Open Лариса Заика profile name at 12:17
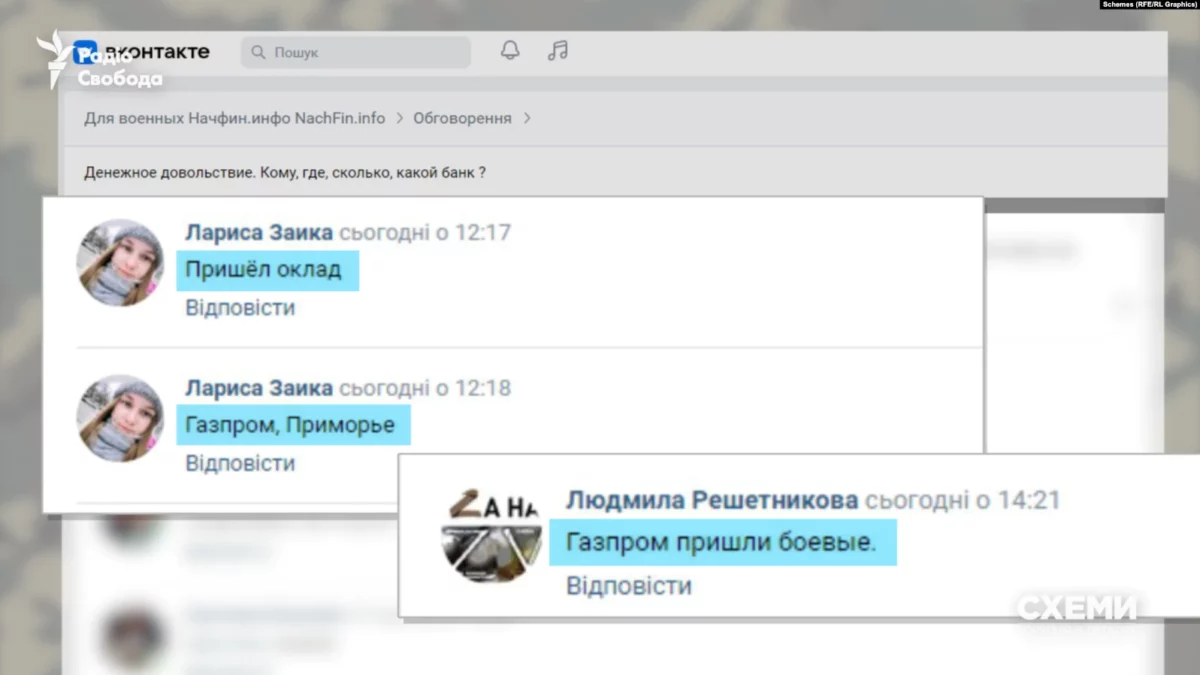 coord(259,233)
